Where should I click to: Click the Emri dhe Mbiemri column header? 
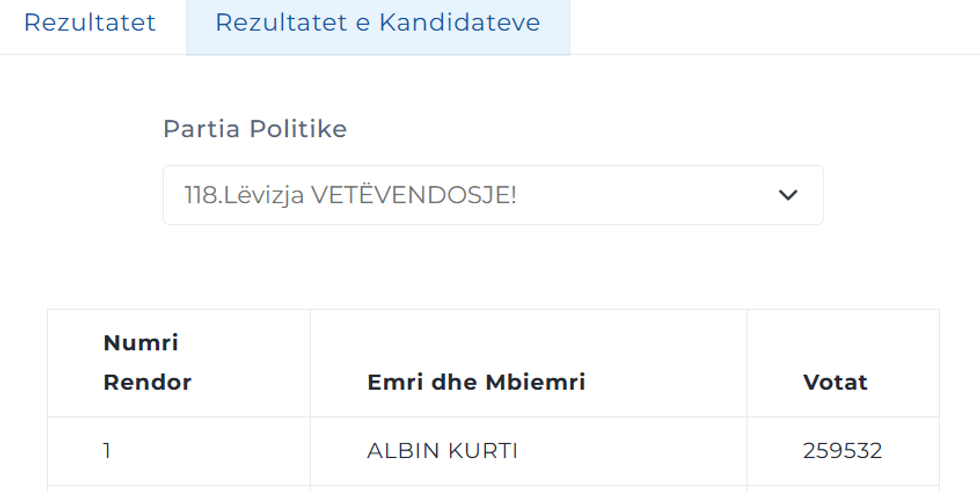(476, 382)
